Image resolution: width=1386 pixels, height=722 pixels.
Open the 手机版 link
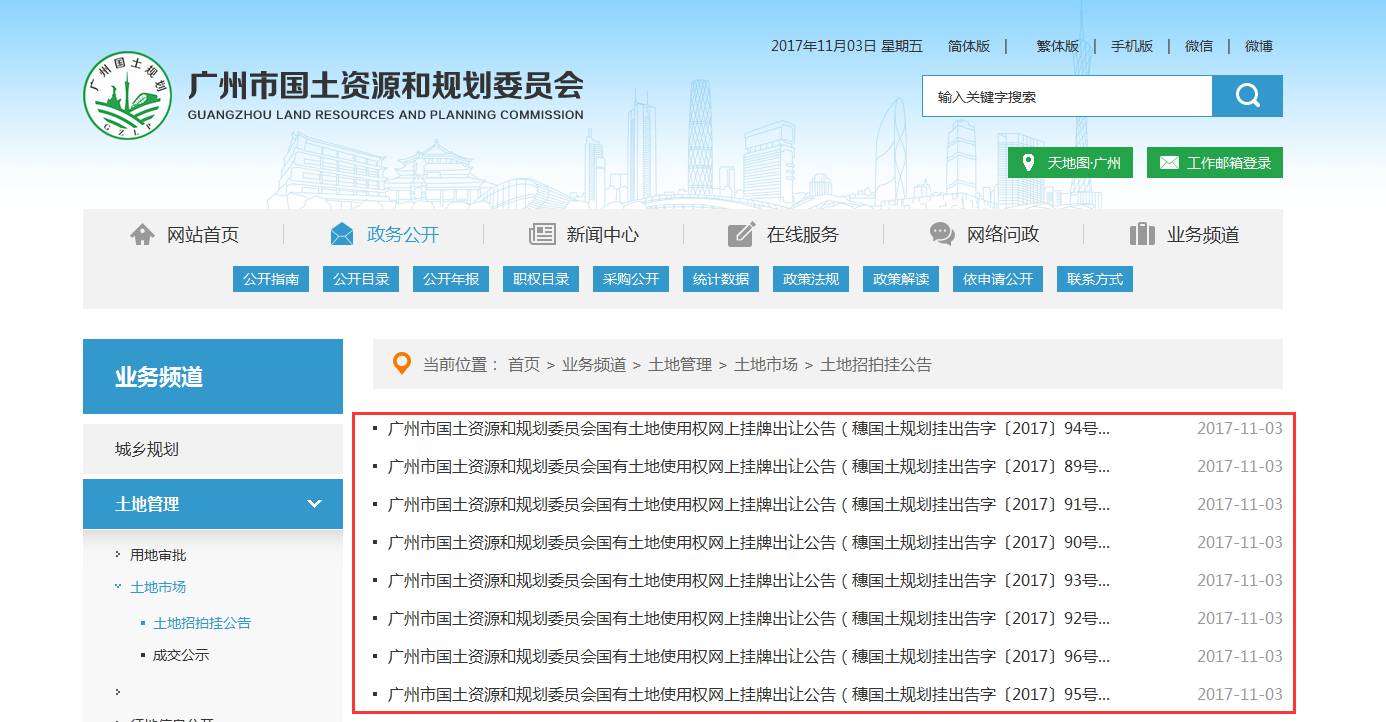coord(1132,46)
